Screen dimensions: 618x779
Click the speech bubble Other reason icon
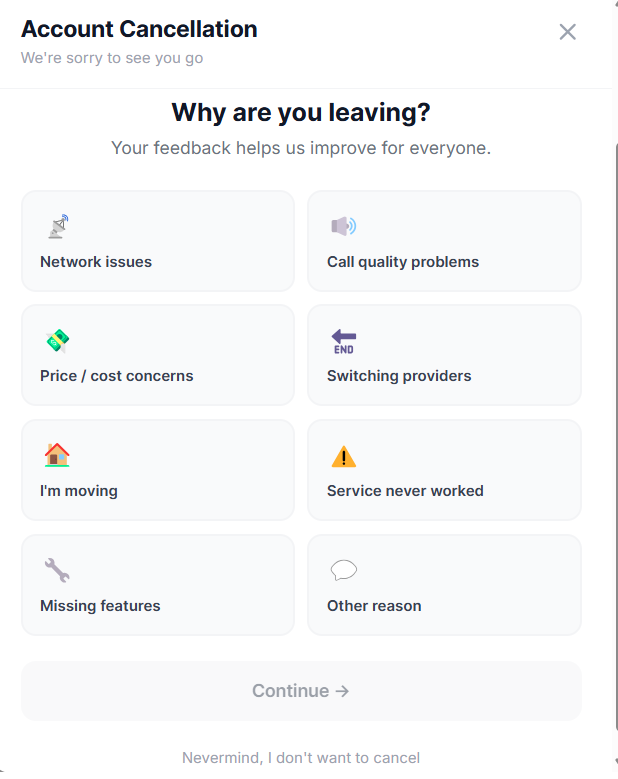coord(344,571)
